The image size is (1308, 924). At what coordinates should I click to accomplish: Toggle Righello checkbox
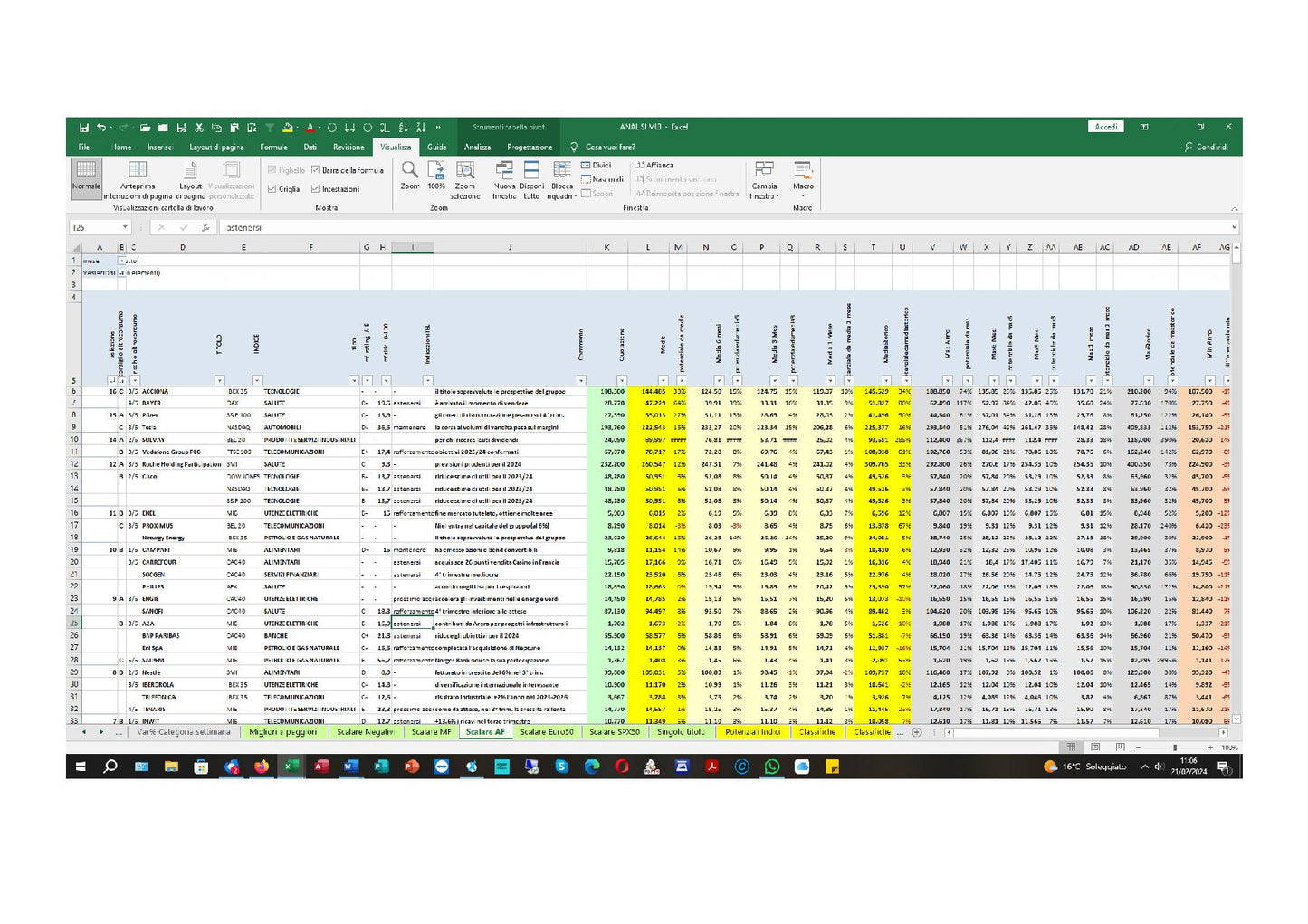tap(272, 170)
